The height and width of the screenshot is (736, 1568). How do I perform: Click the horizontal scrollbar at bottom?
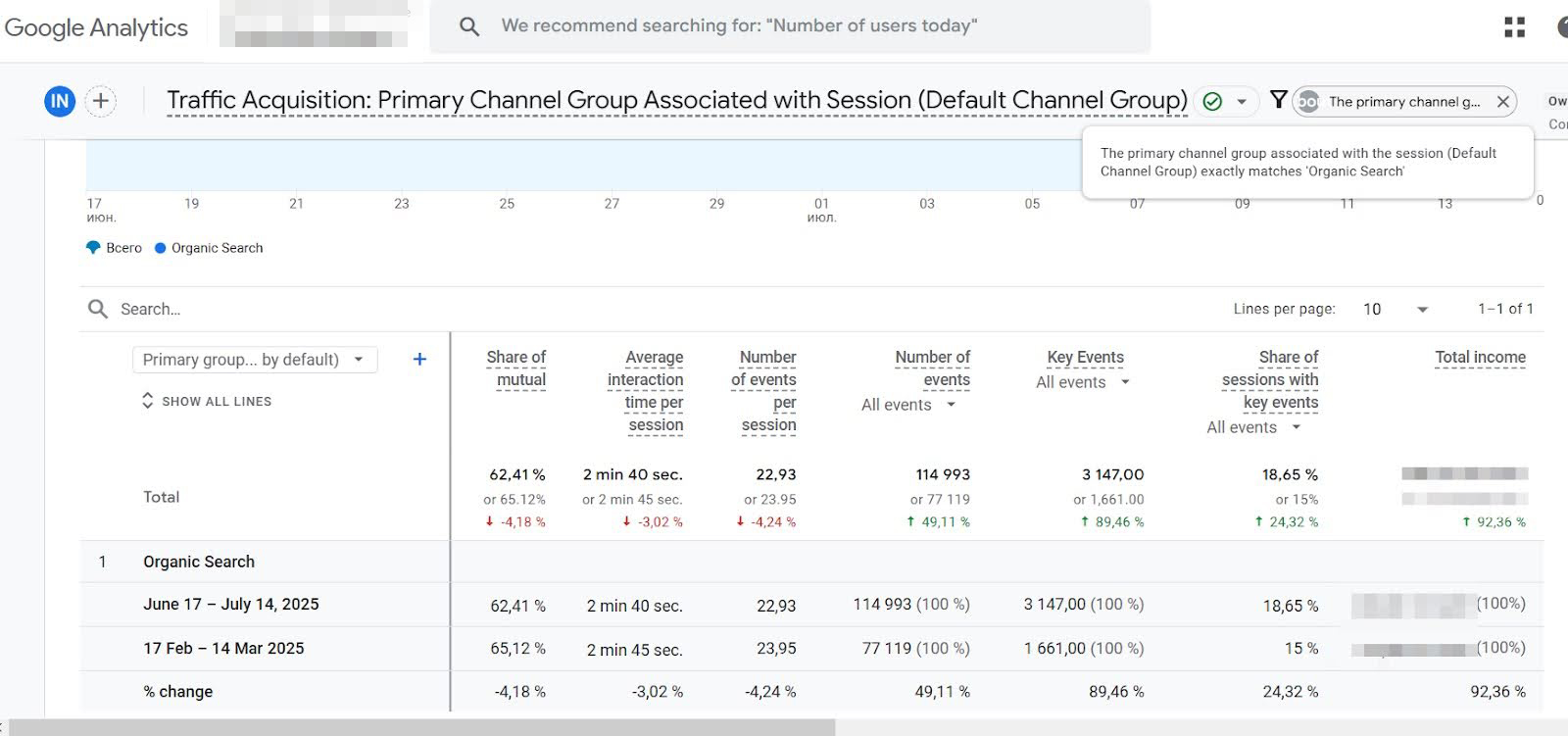point(421,727)
